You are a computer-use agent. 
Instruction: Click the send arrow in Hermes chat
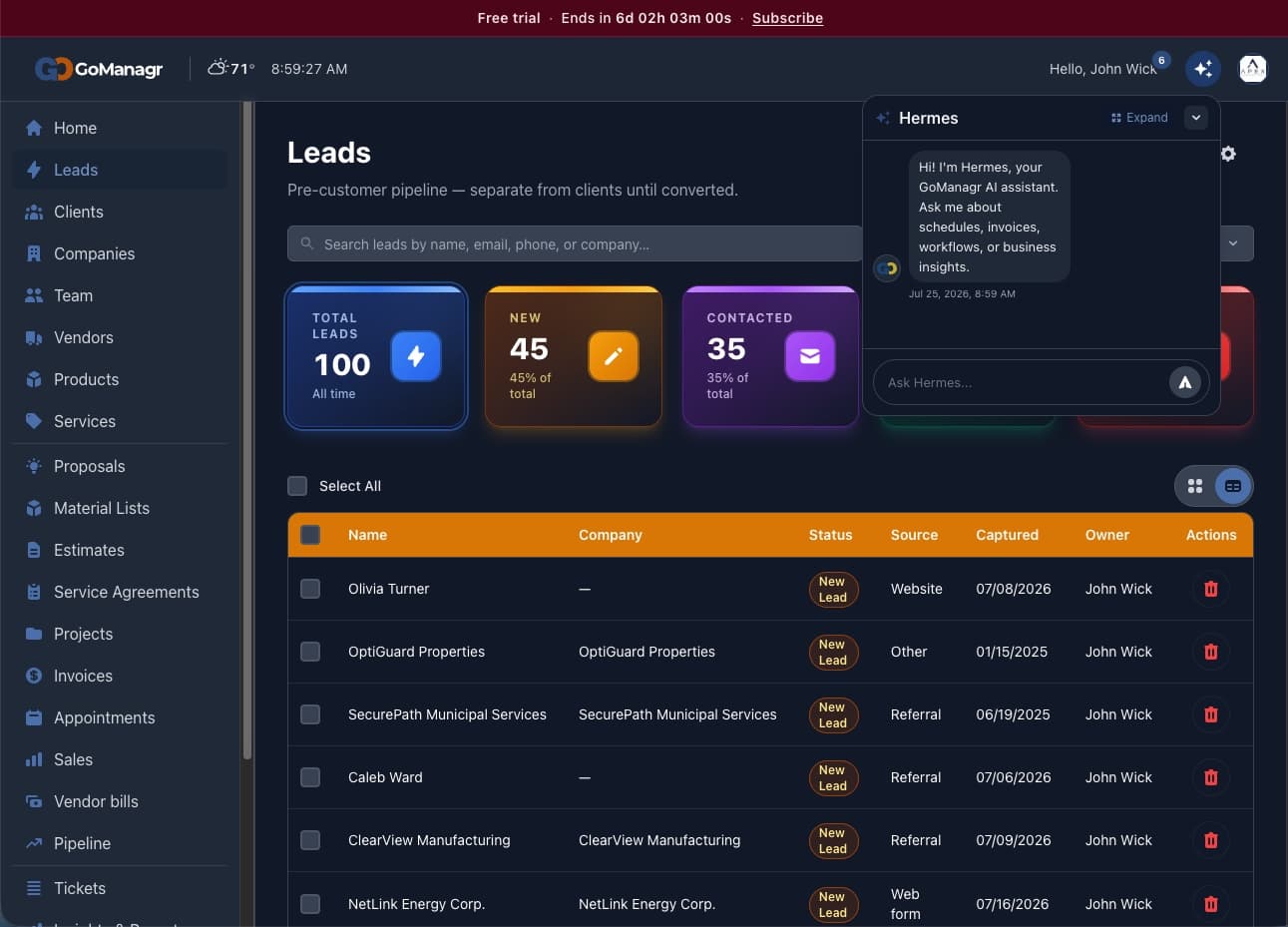coord(1184,382)
